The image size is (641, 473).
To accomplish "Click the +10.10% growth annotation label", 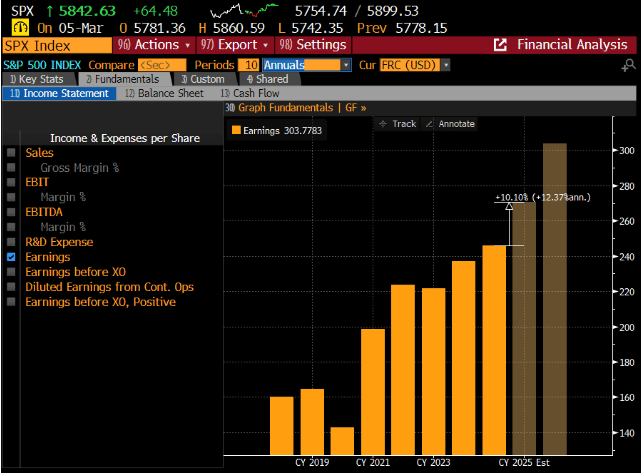I will [x=543, y=197].
